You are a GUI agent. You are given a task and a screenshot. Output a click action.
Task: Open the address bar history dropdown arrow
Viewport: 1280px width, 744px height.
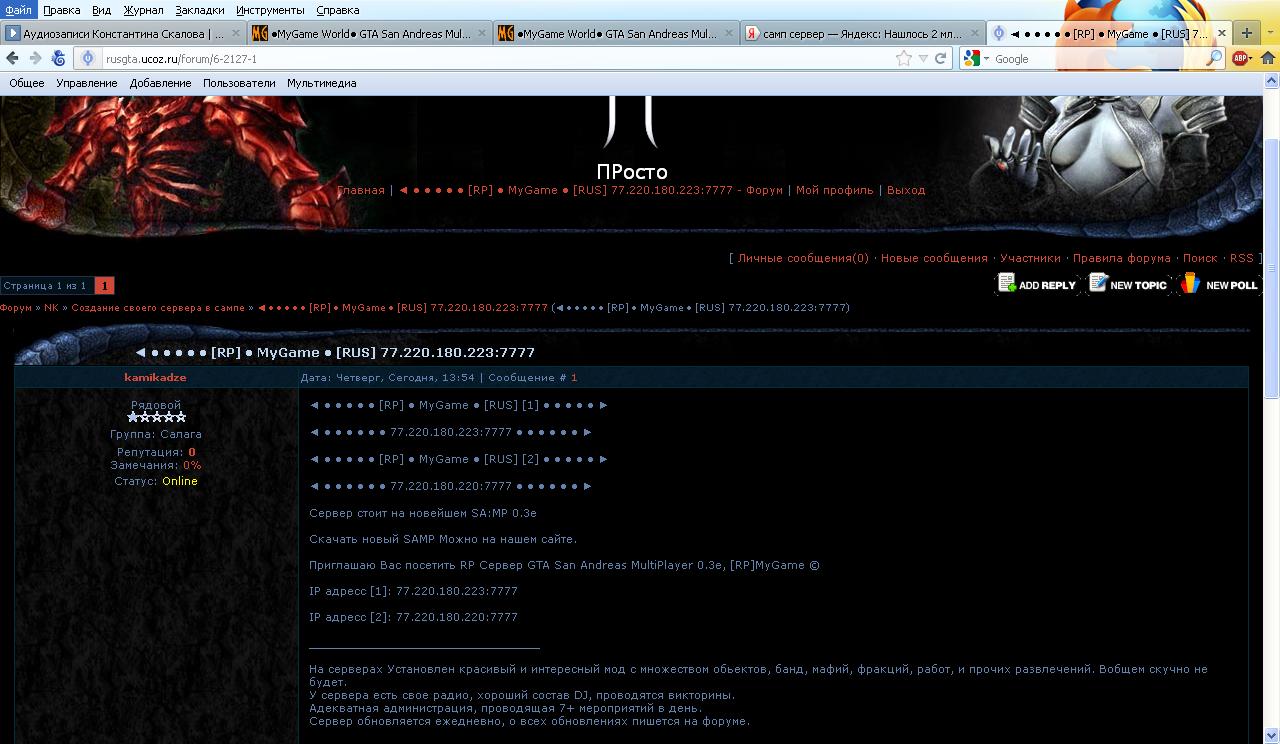[x=923, y=59]
